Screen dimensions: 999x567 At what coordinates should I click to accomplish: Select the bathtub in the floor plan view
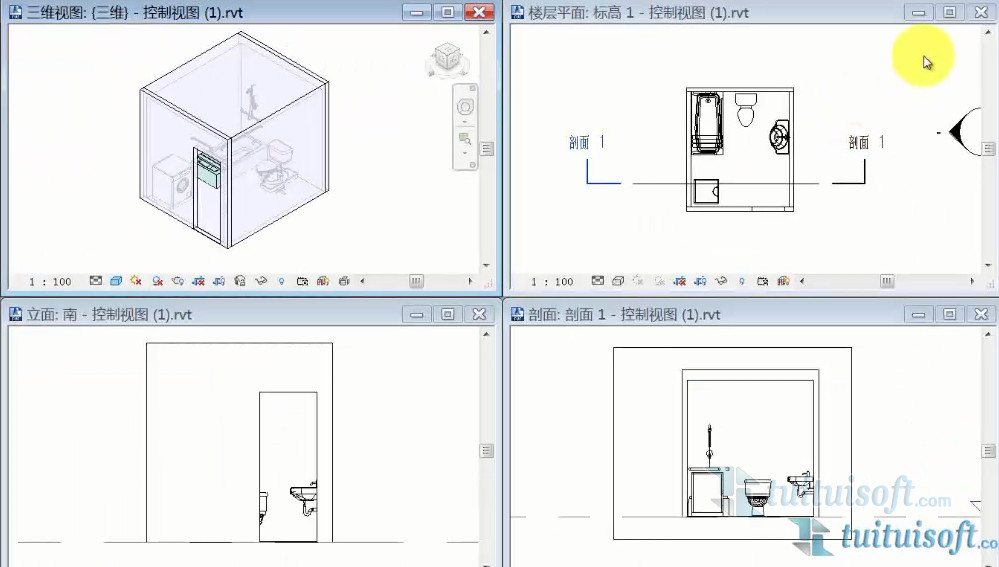(707, 123)
